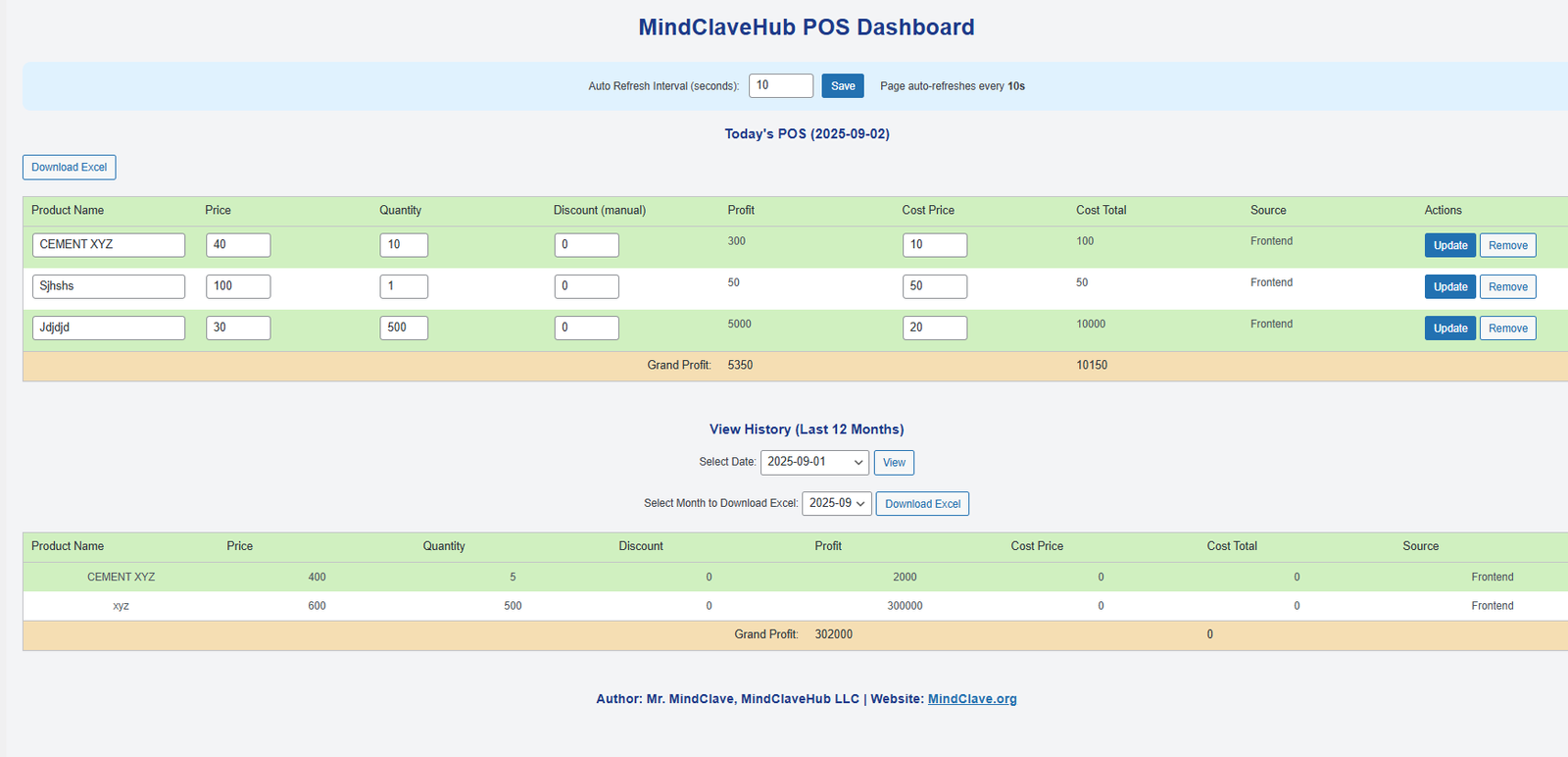Viewport: 1568px width, 757px height.
Task: Remove the Jdjdjd product row
Action: coord(1507,328)
